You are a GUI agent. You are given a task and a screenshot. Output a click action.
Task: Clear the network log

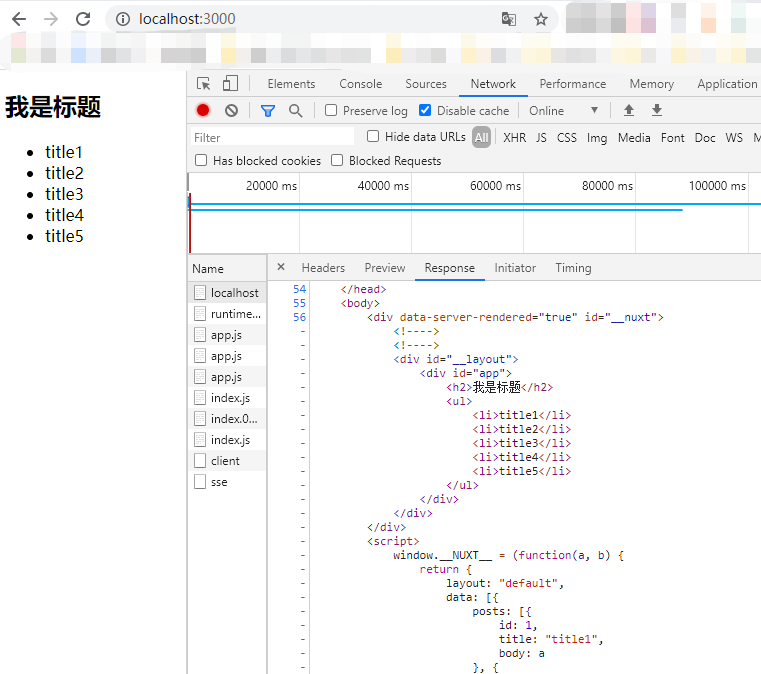click(232, 111)
